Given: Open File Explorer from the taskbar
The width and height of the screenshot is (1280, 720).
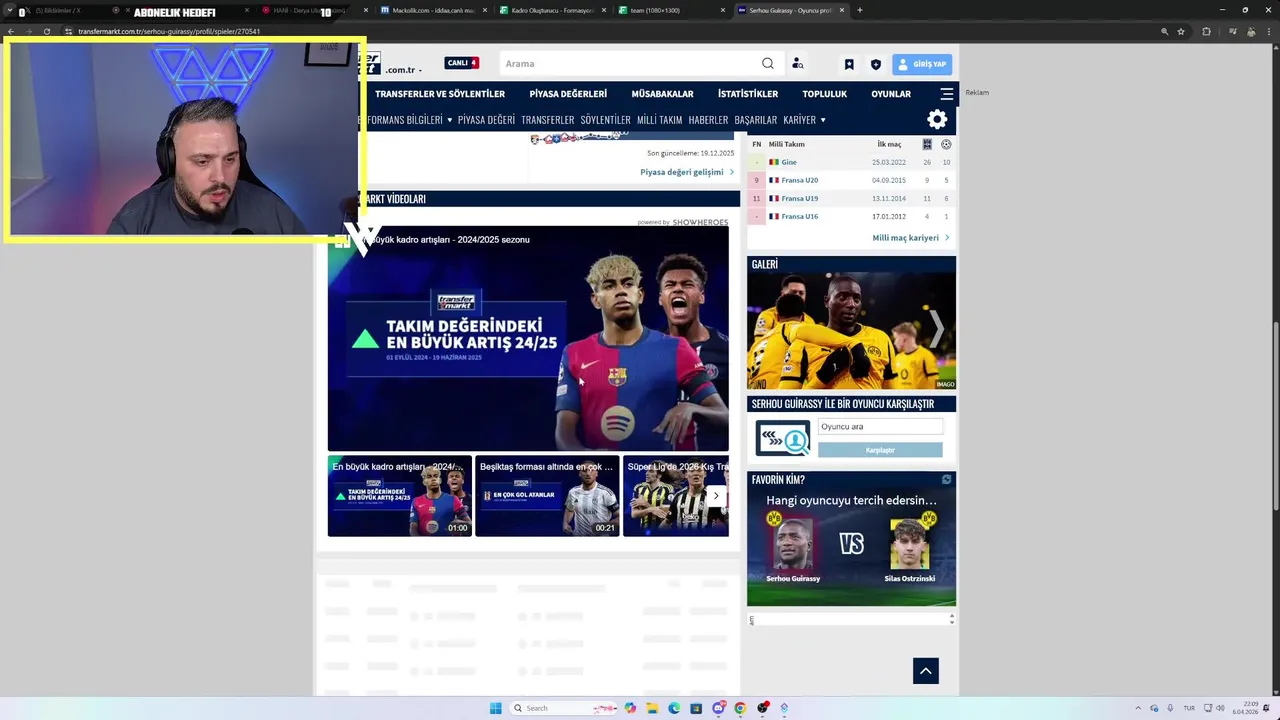Looking at the screenshot, I should coord(652,708).
